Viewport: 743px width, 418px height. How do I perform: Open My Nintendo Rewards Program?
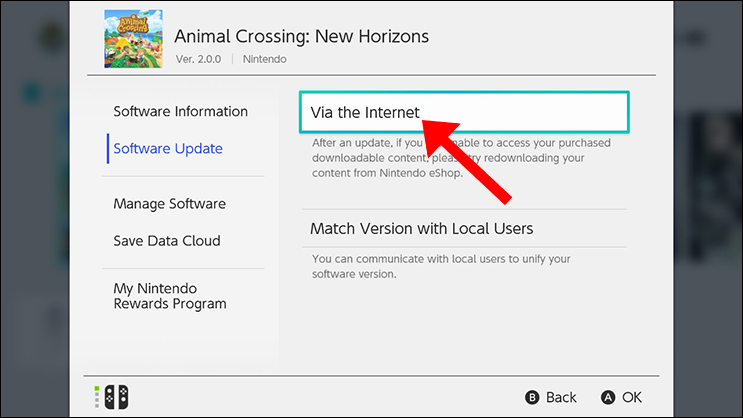[170, 296]
